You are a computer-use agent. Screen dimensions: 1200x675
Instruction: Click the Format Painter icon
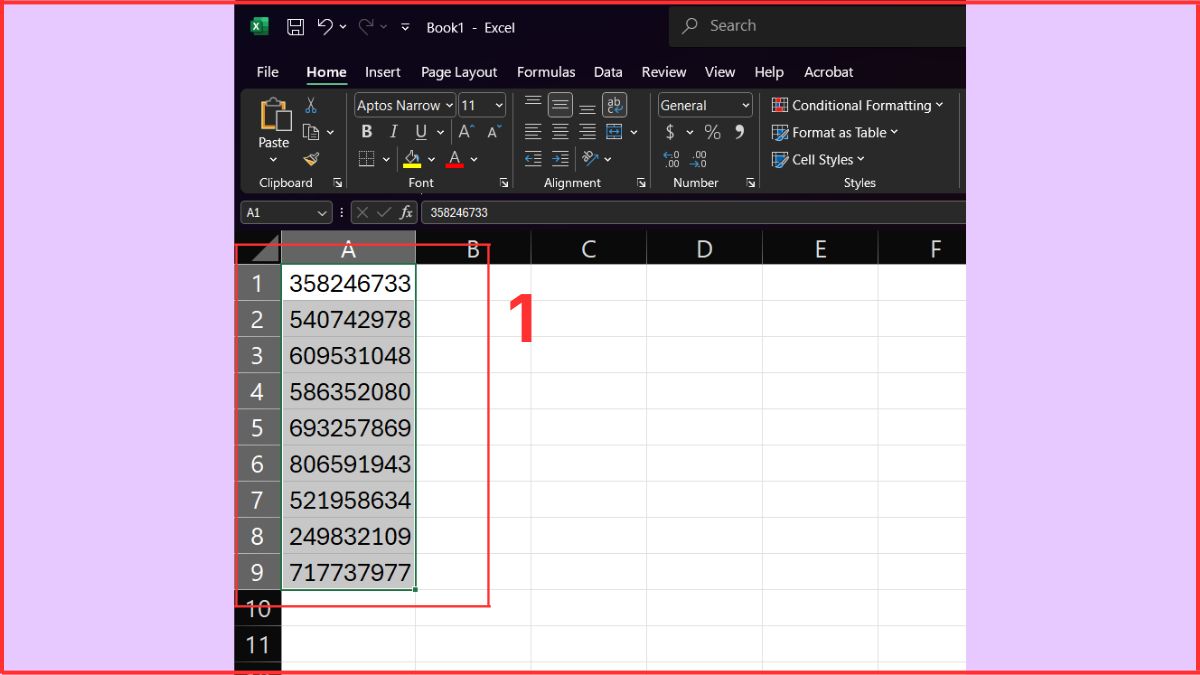(x=311, y=159)
